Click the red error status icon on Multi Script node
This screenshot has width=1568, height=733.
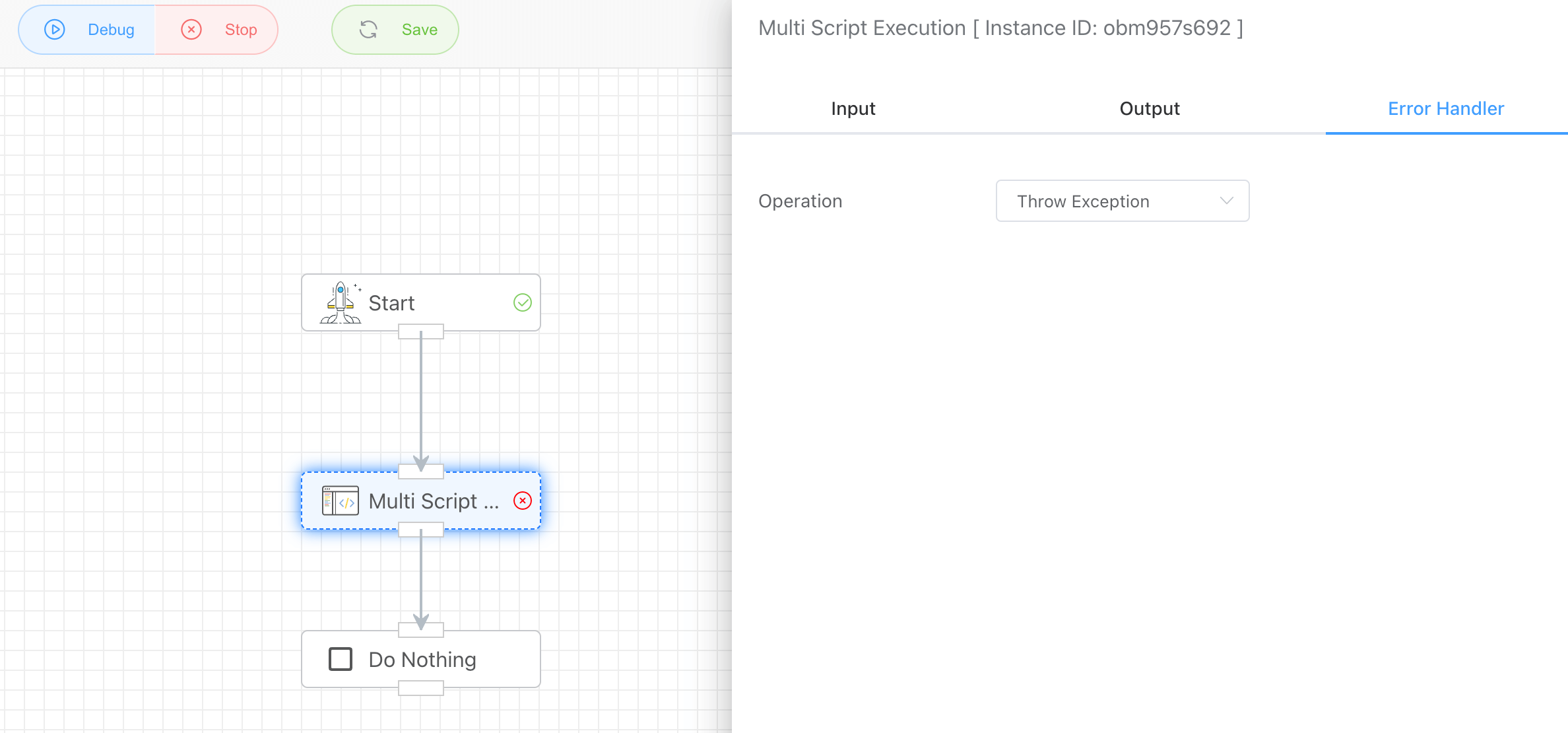pyautogui.click(x=522, y=501)
